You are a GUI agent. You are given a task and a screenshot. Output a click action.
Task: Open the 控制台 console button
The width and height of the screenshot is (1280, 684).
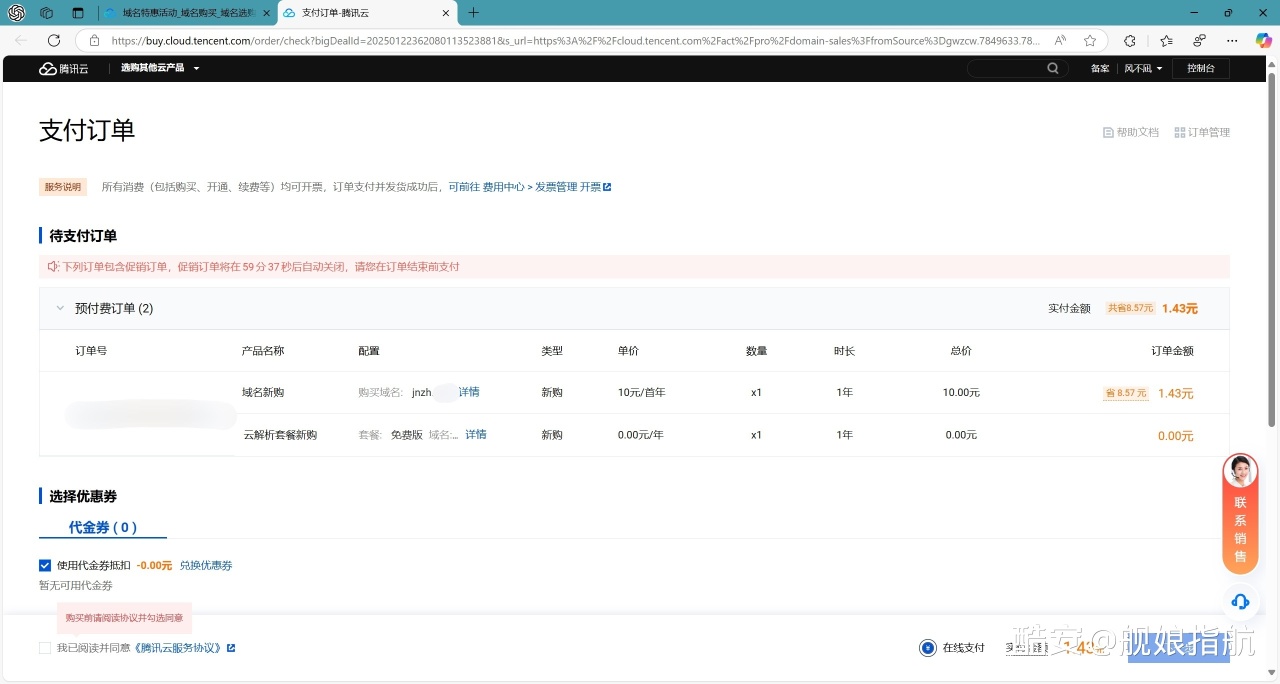pos(1201,68)
